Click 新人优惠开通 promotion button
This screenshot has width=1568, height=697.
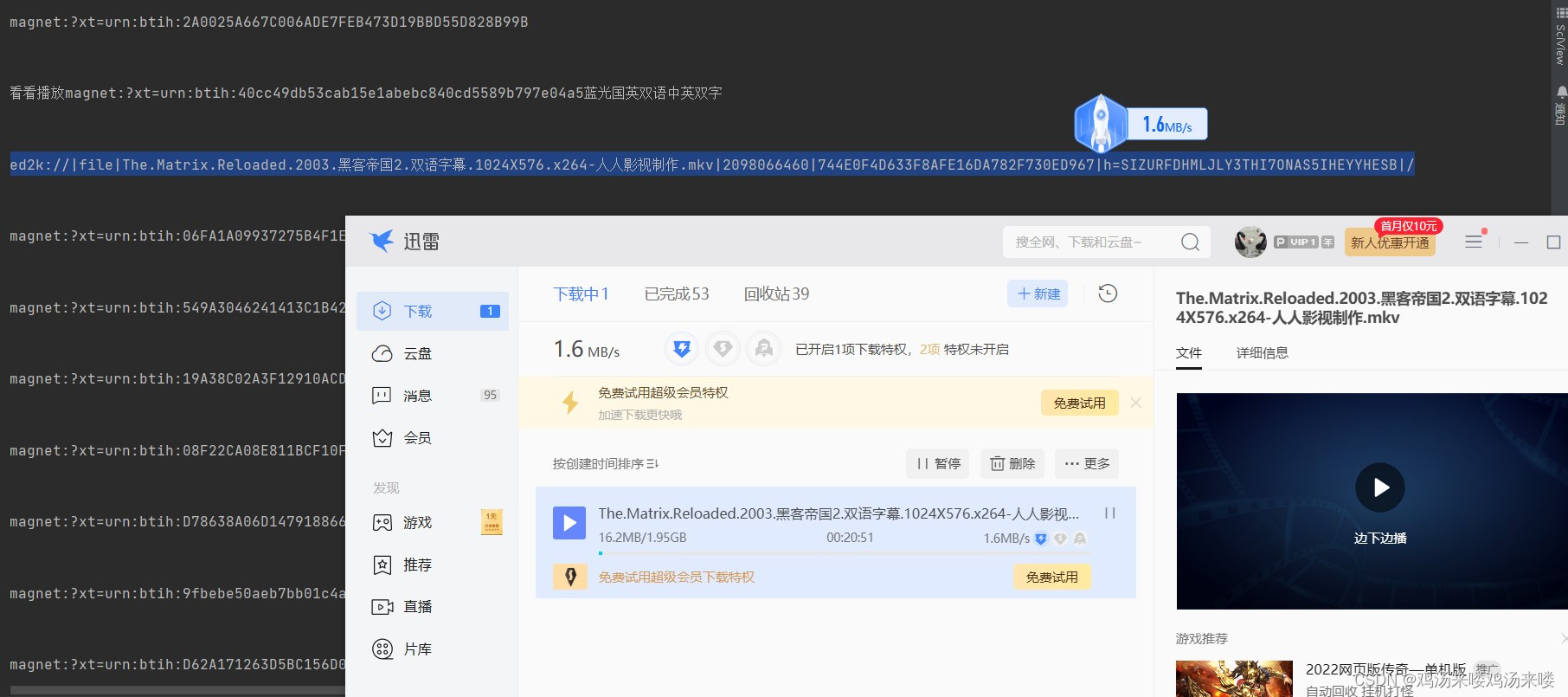[1390, 242]
